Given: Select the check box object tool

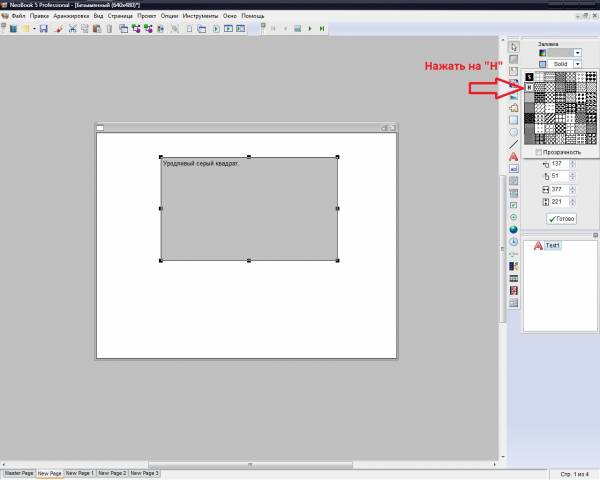Looking at the screenshot, I should tap(513, 205).
